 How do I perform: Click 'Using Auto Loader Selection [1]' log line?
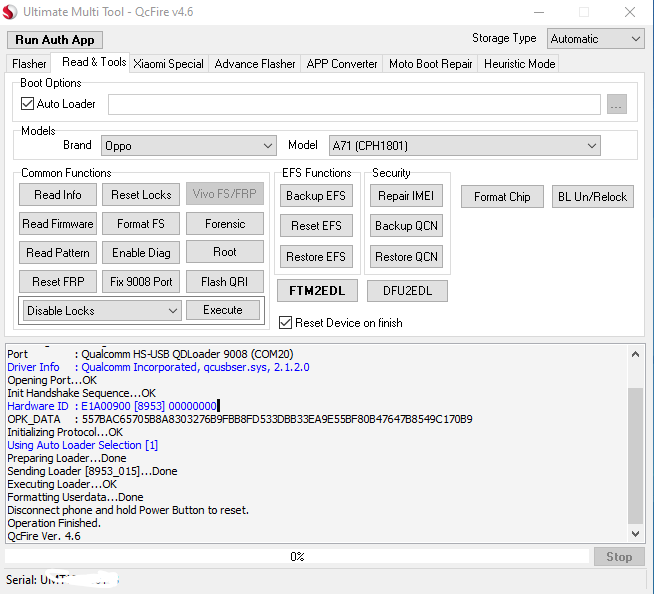coord(83,445)
